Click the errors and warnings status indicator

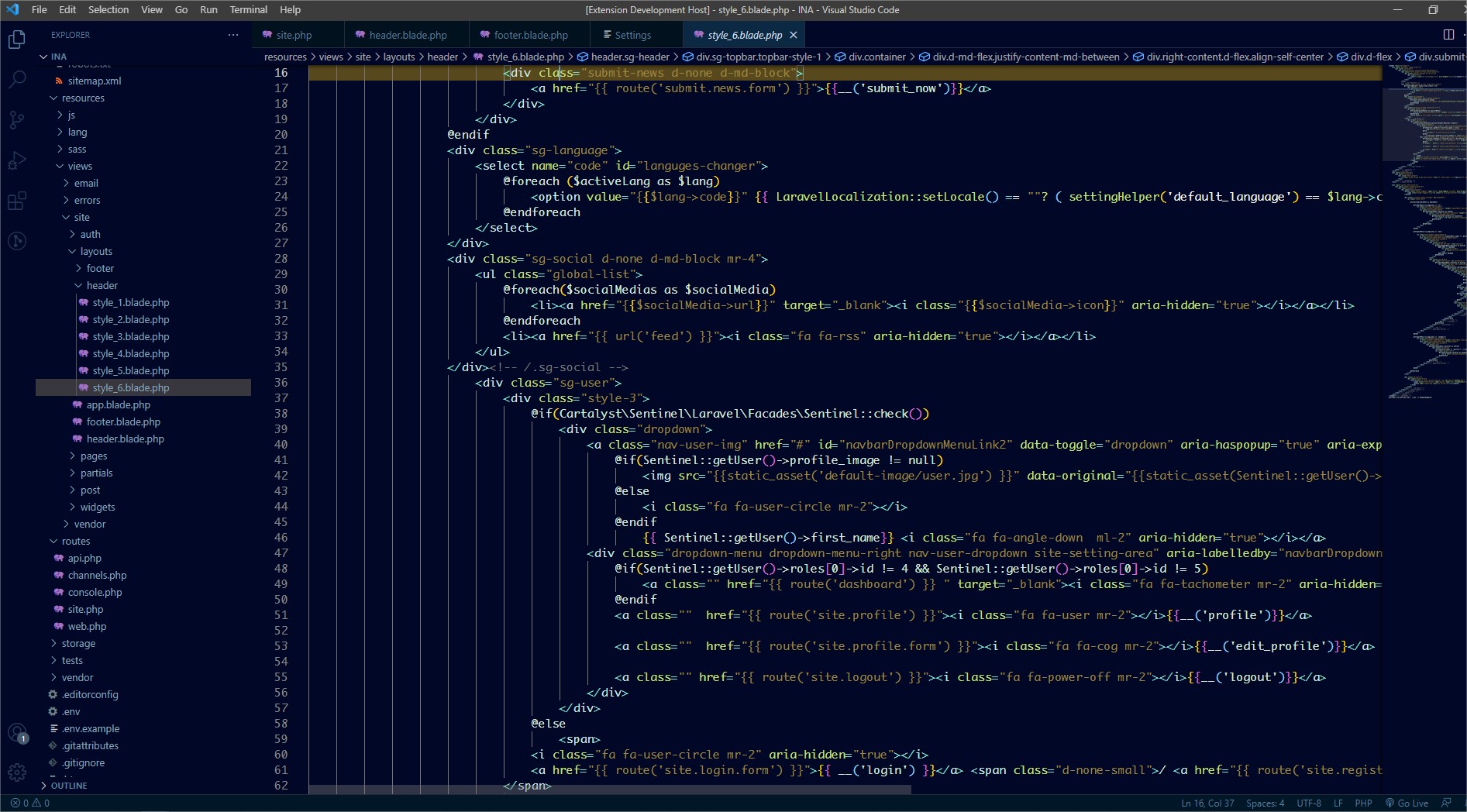pos(30,803)
